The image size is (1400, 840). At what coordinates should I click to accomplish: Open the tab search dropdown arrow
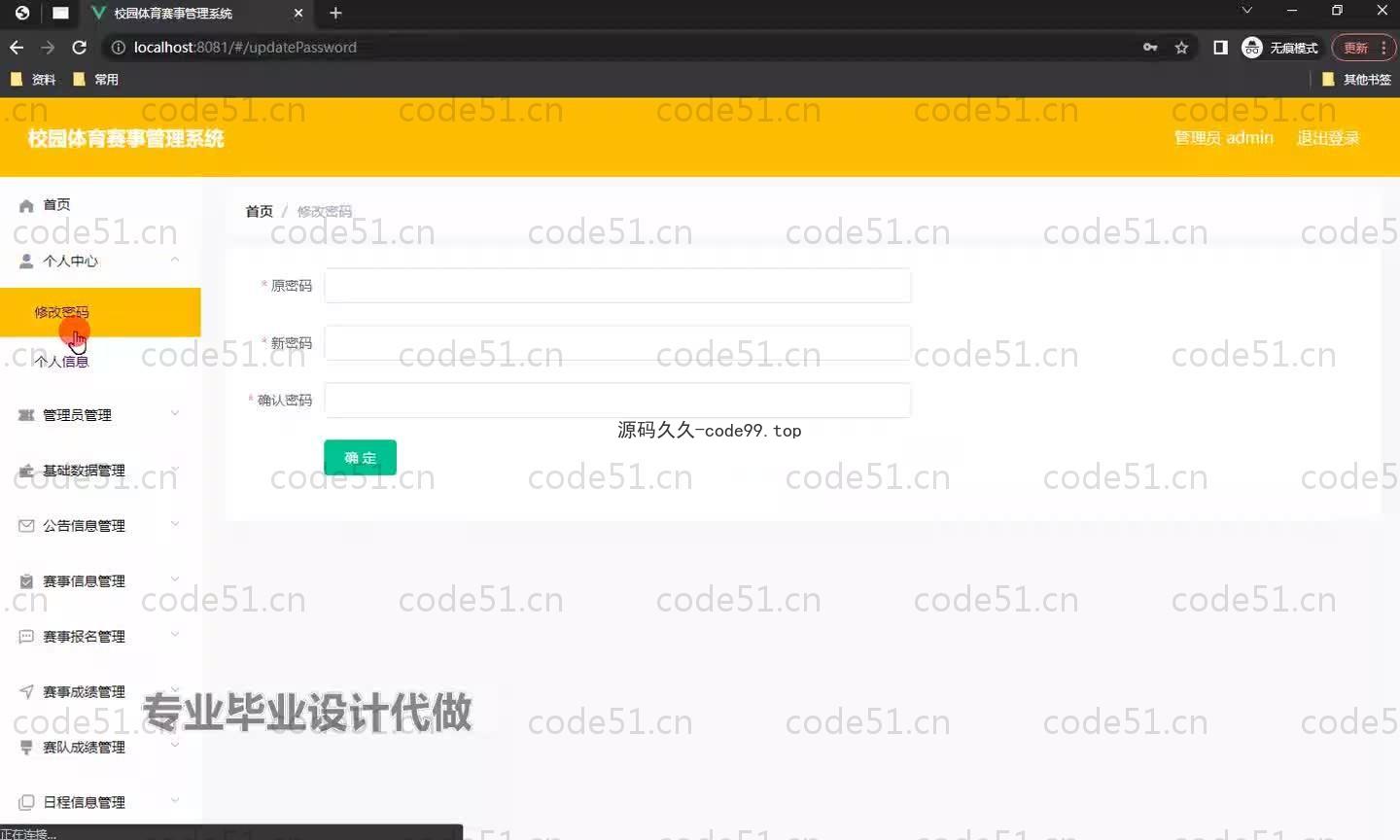click(x=1246, y=11)
